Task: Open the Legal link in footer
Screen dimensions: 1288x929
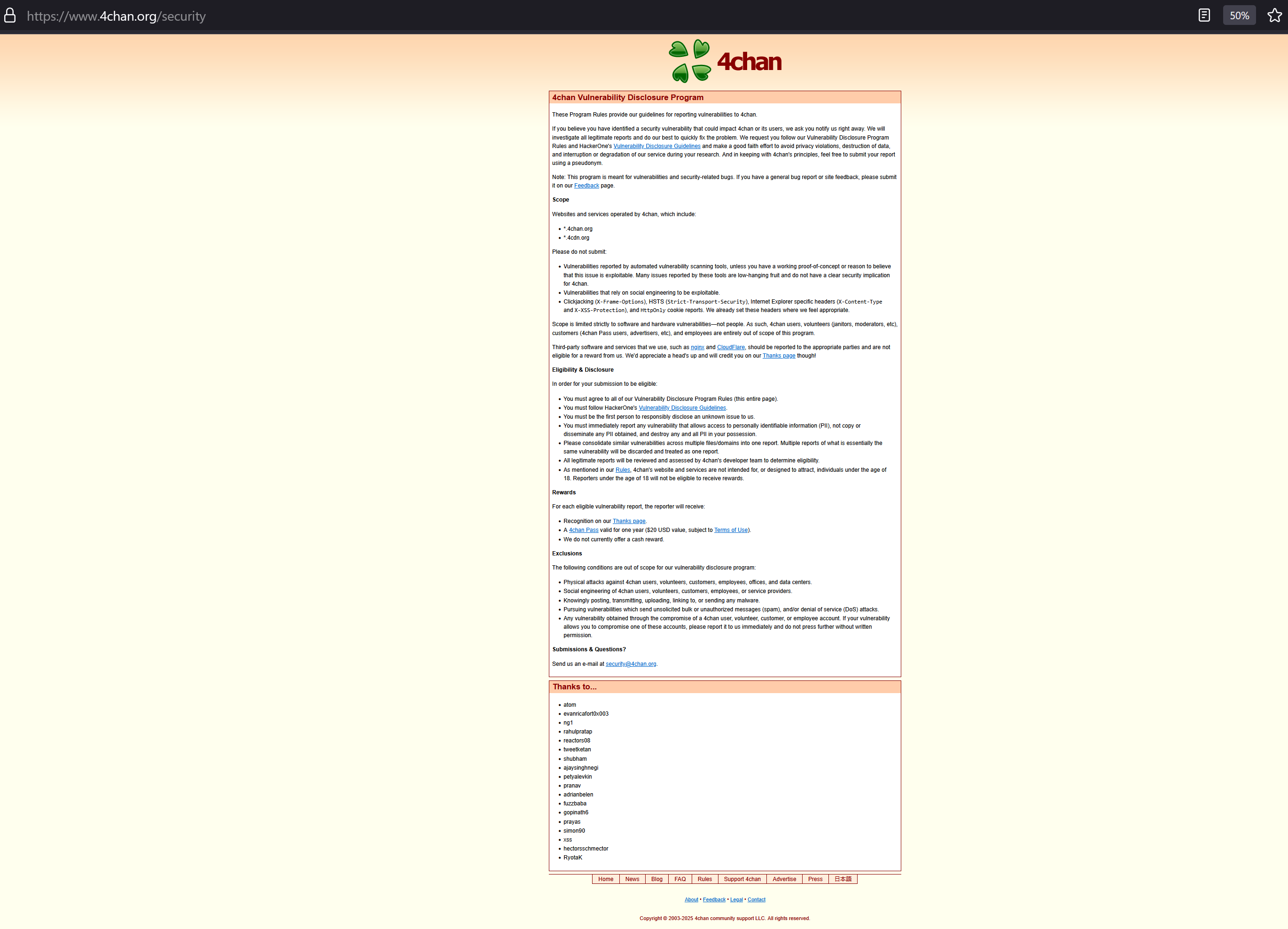Action: tap(736, 899)
